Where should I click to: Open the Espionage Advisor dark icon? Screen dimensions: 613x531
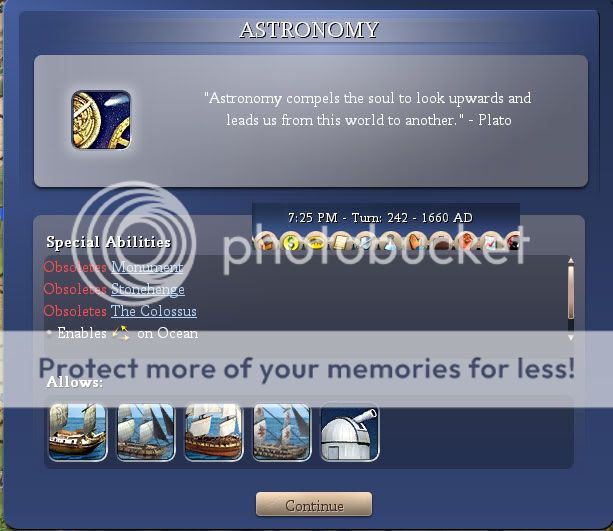[514, 242]
